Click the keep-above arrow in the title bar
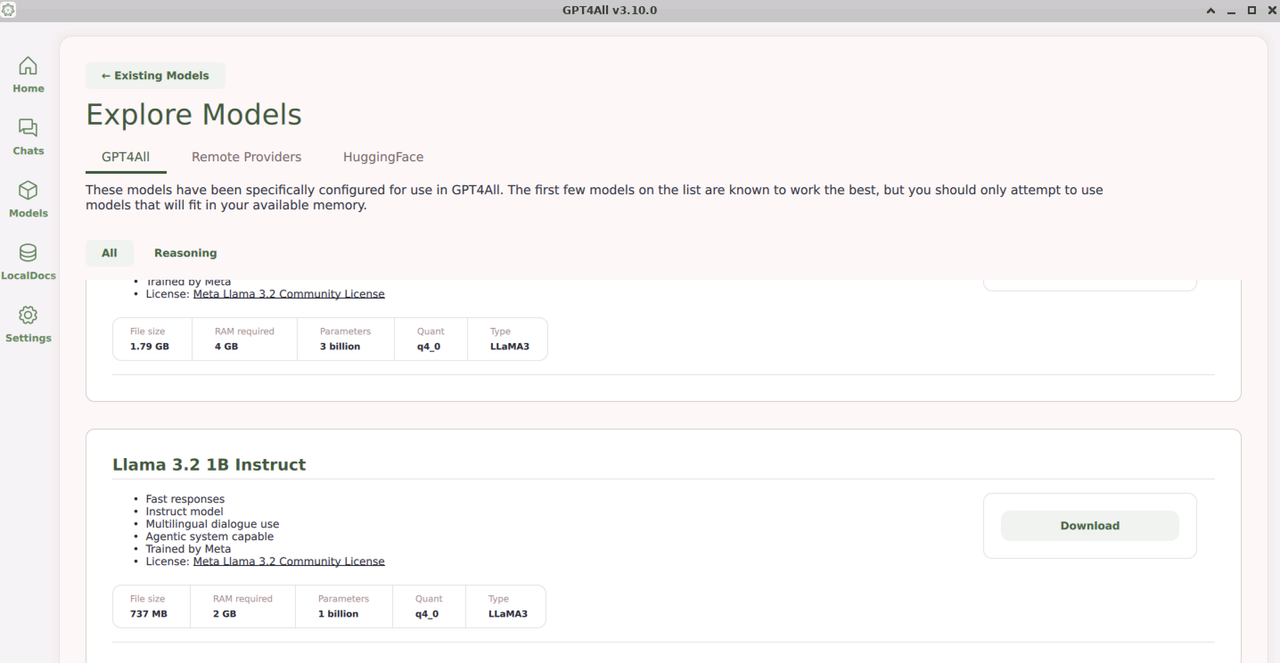Screen dimensions: 1280x663 tap(1211, 10)
